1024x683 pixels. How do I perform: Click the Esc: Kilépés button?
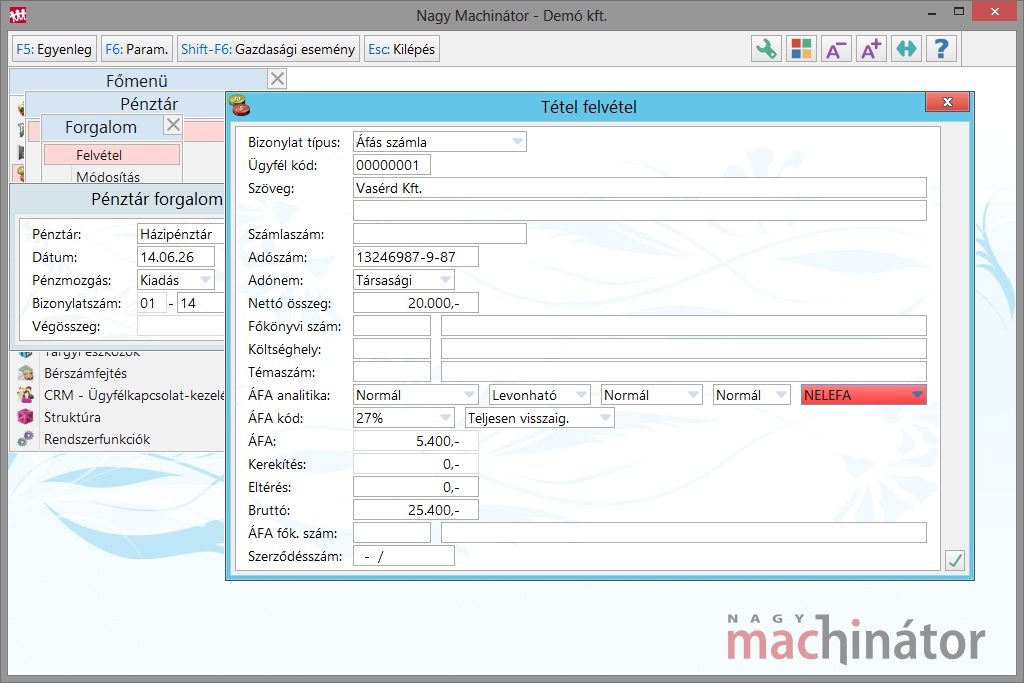click(401, 49)
